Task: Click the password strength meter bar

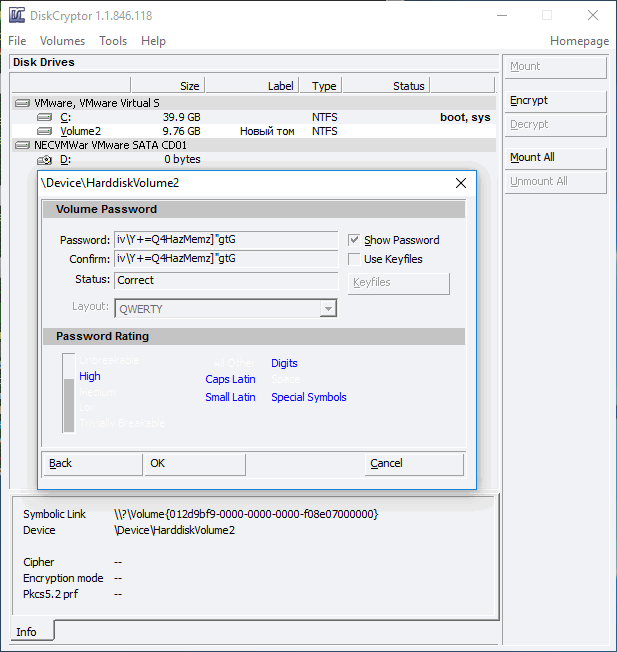Action: (x=69, y=393)
